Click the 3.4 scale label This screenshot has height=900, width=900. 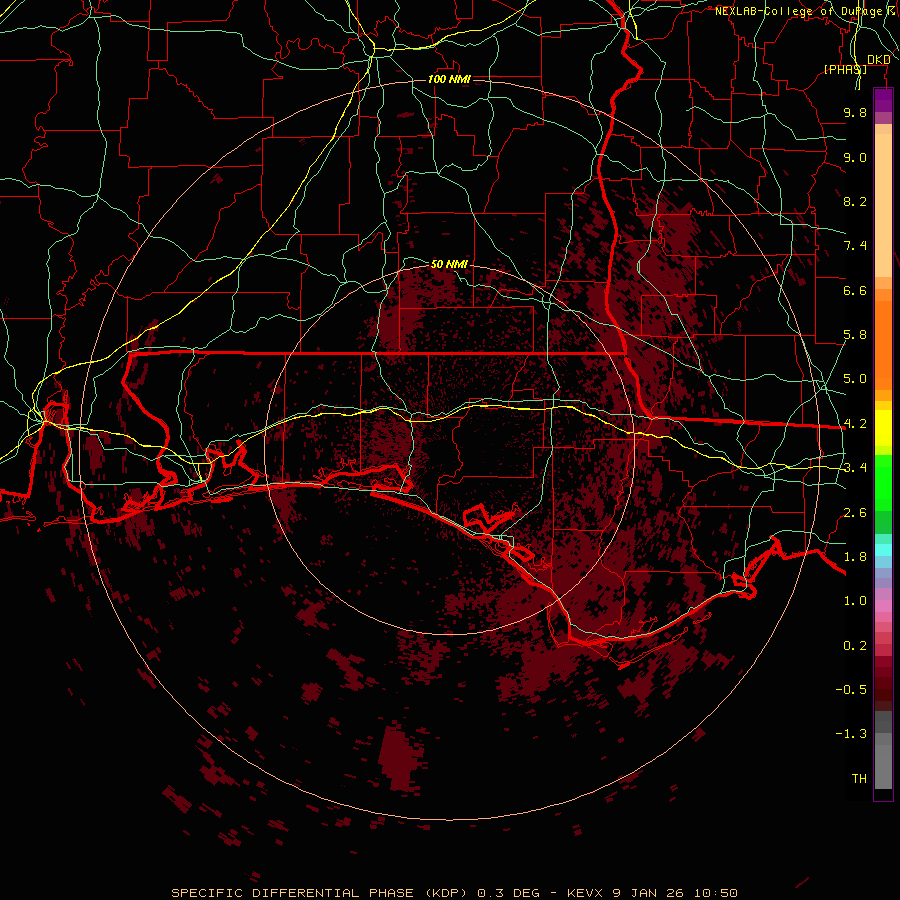(x=855, y=468)
